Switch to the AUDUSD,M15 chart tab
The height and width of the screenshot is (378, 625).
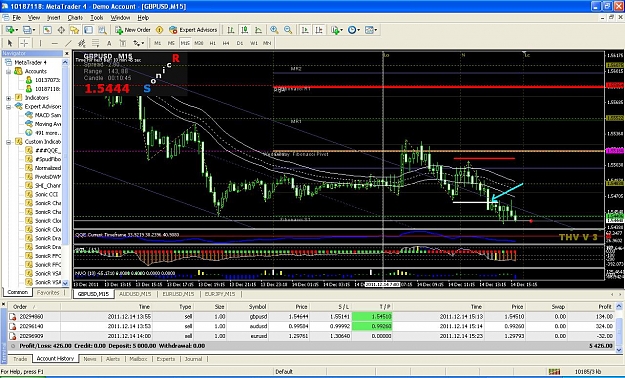click(x=135, y=294)
